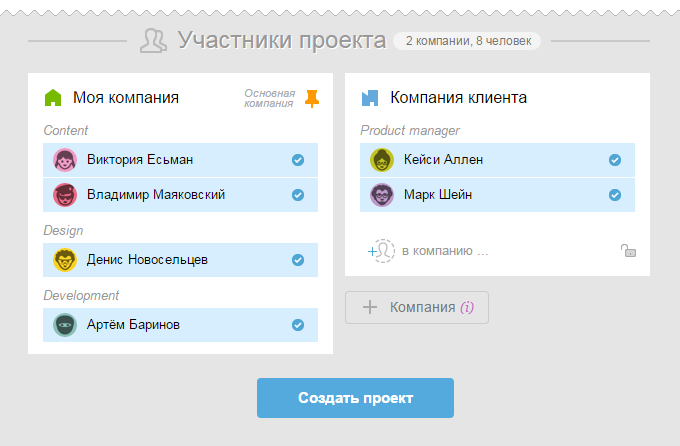Image resolution: width=680 pixels, height=446 pixels.
Task: Select the Моя компания title
Action: tap(126, 98)
